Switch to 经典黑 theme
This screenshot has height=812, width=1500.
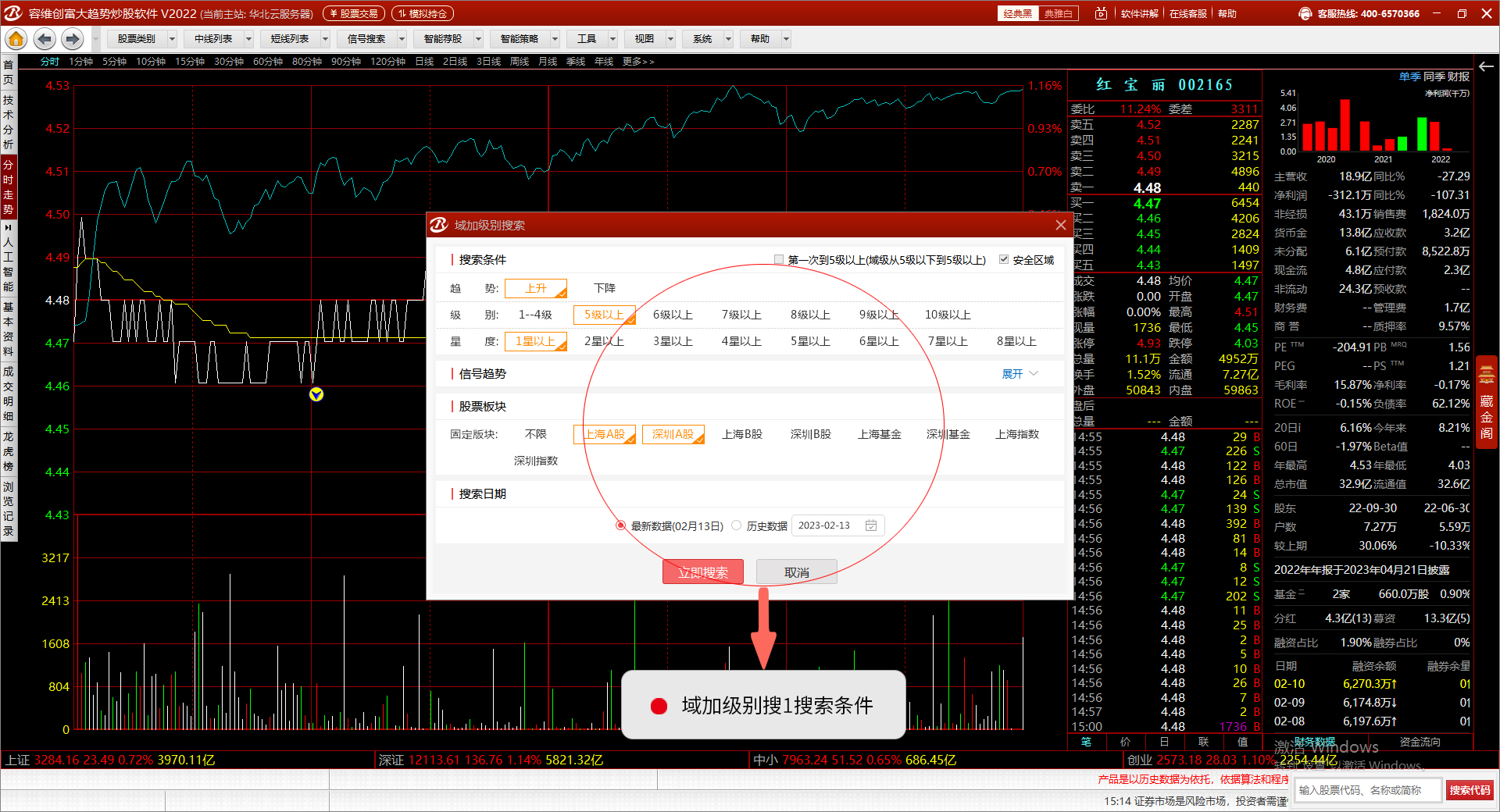pyautogui.click(x=1018, y=13)
